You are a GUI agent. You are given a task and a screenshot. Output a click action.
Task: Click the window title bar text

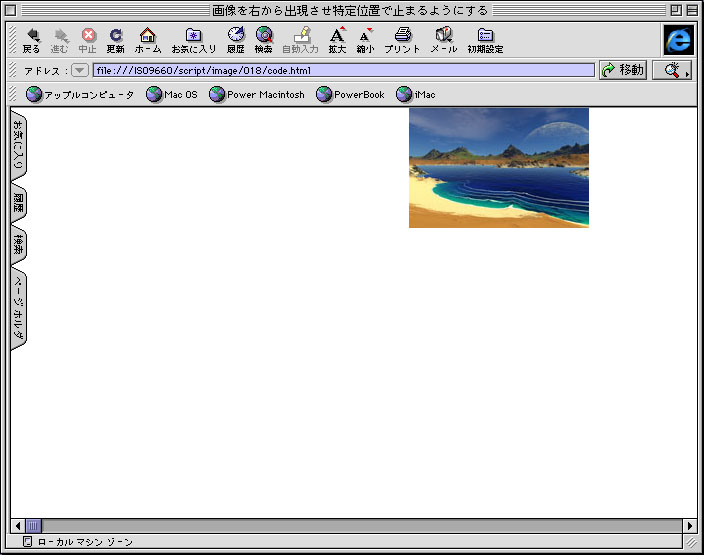tap(350, 10)
